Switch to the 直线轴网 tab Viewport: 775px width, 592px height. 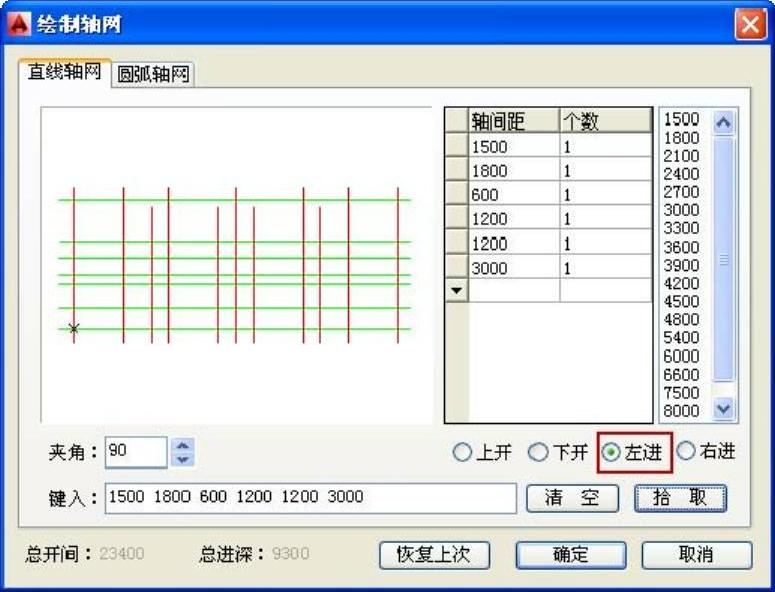pyautogui.click(x=64, y=72)
